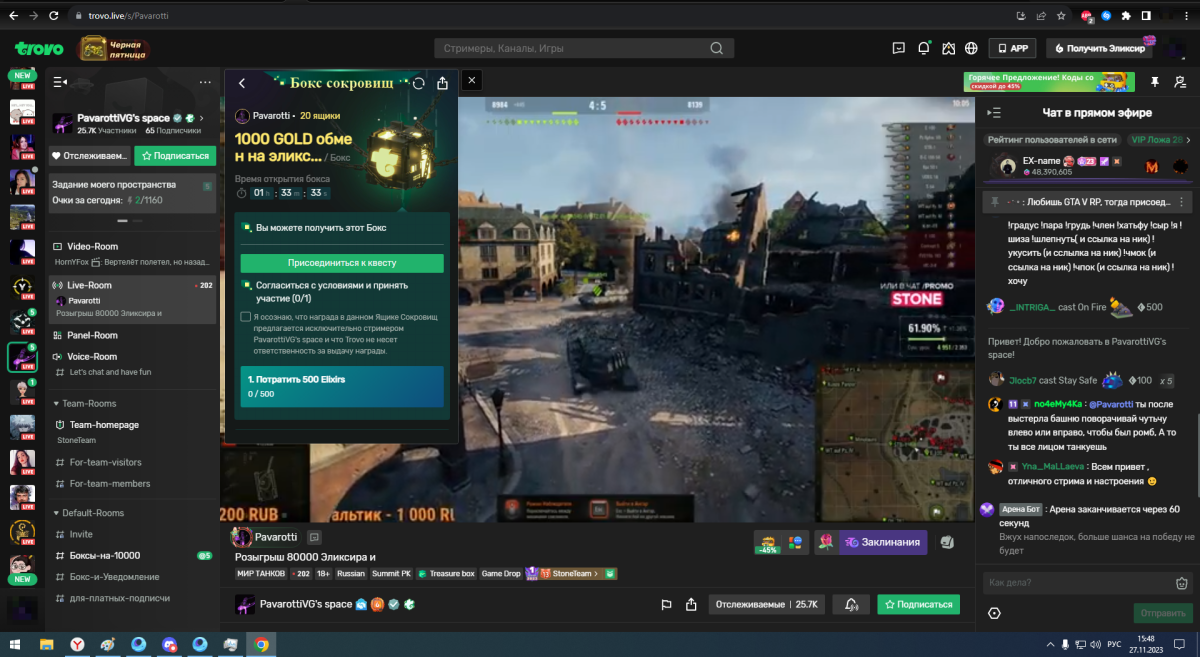1200x657 pixels.
Task: Open the Trovo home logo
Action: click(x=40, y=48)
